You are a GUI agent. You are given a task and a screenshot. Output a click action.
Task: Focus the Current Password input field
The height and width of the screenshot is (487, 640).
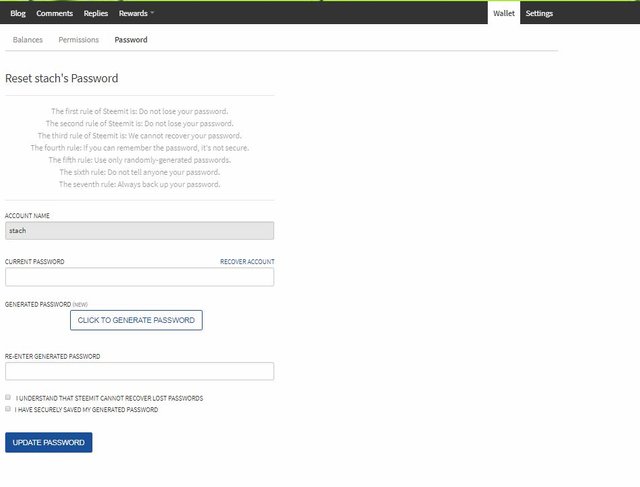pos(140,277)
